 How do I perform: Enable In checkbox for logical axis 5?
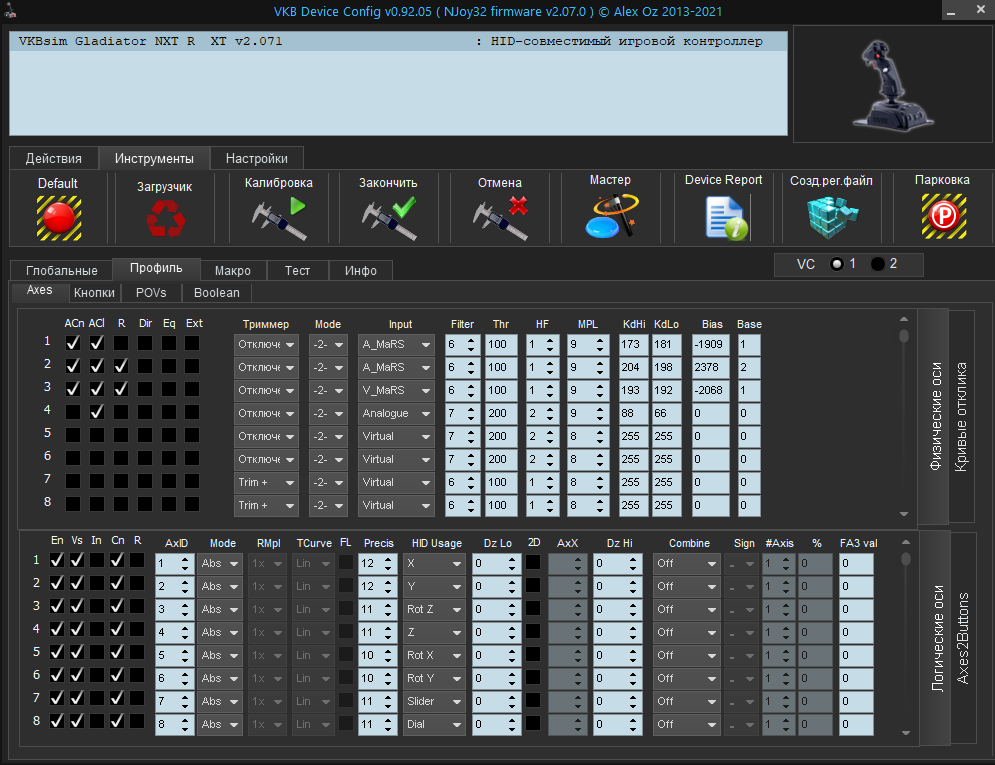(96, 652)
